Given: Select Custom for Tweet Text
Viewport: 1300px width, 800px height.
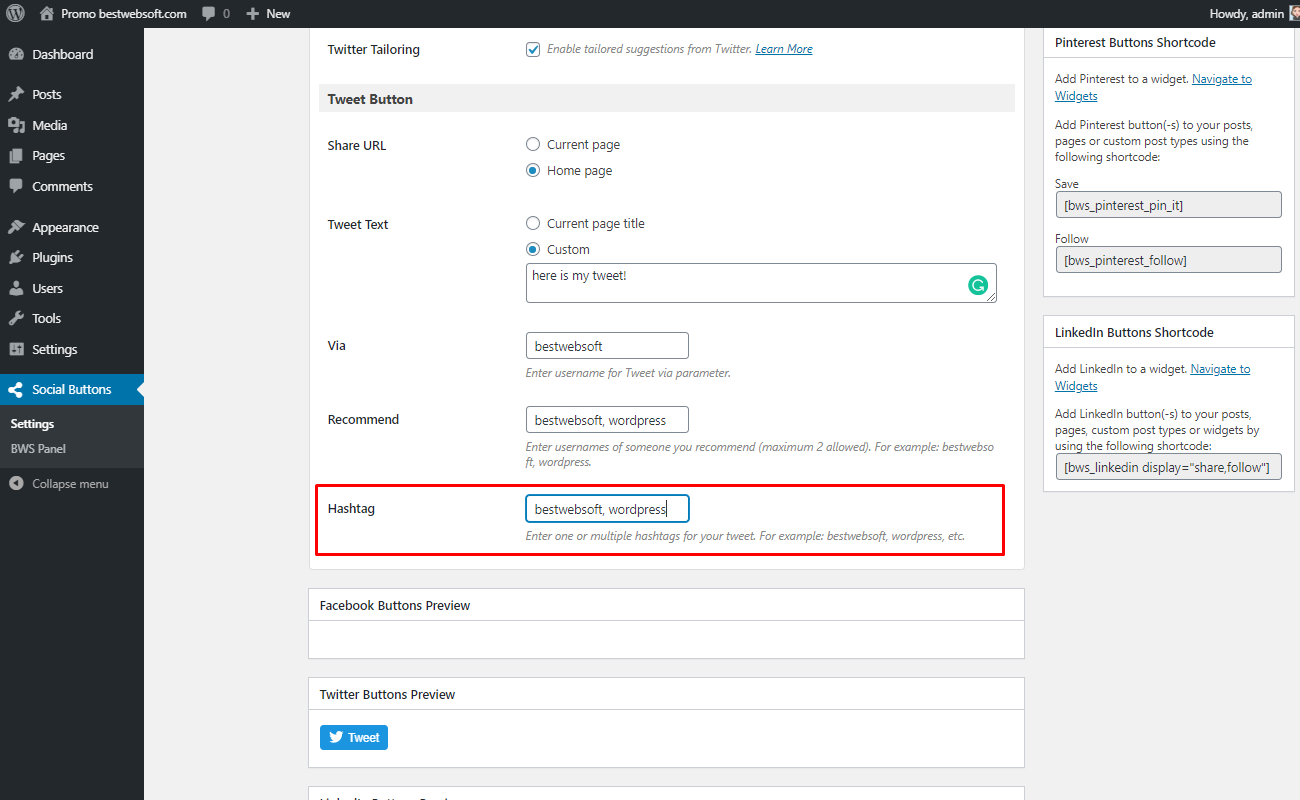Looking at the screenshot, I should [x=533, y=249].
